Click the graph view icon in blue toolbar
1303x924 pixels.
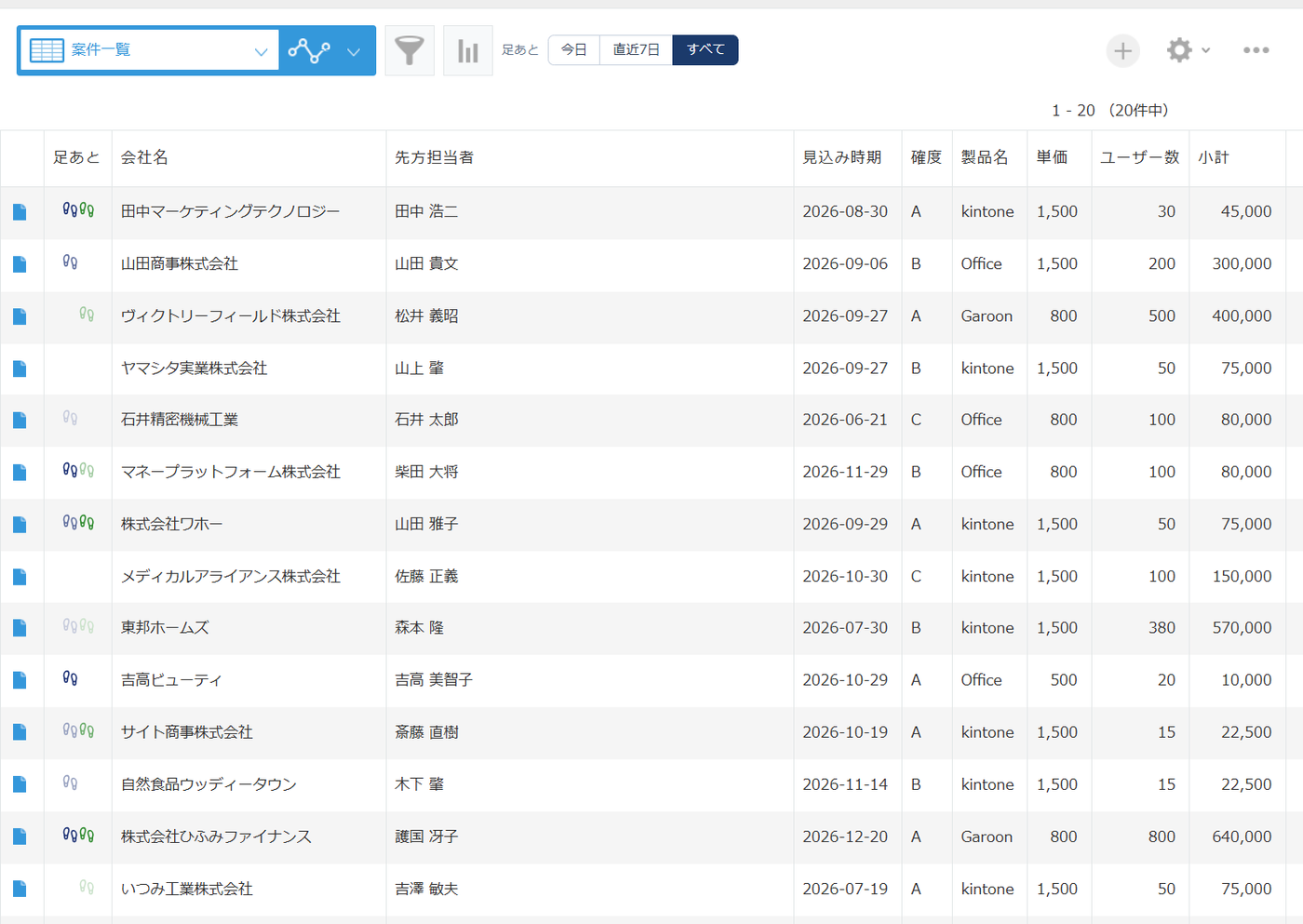[309, 50]
